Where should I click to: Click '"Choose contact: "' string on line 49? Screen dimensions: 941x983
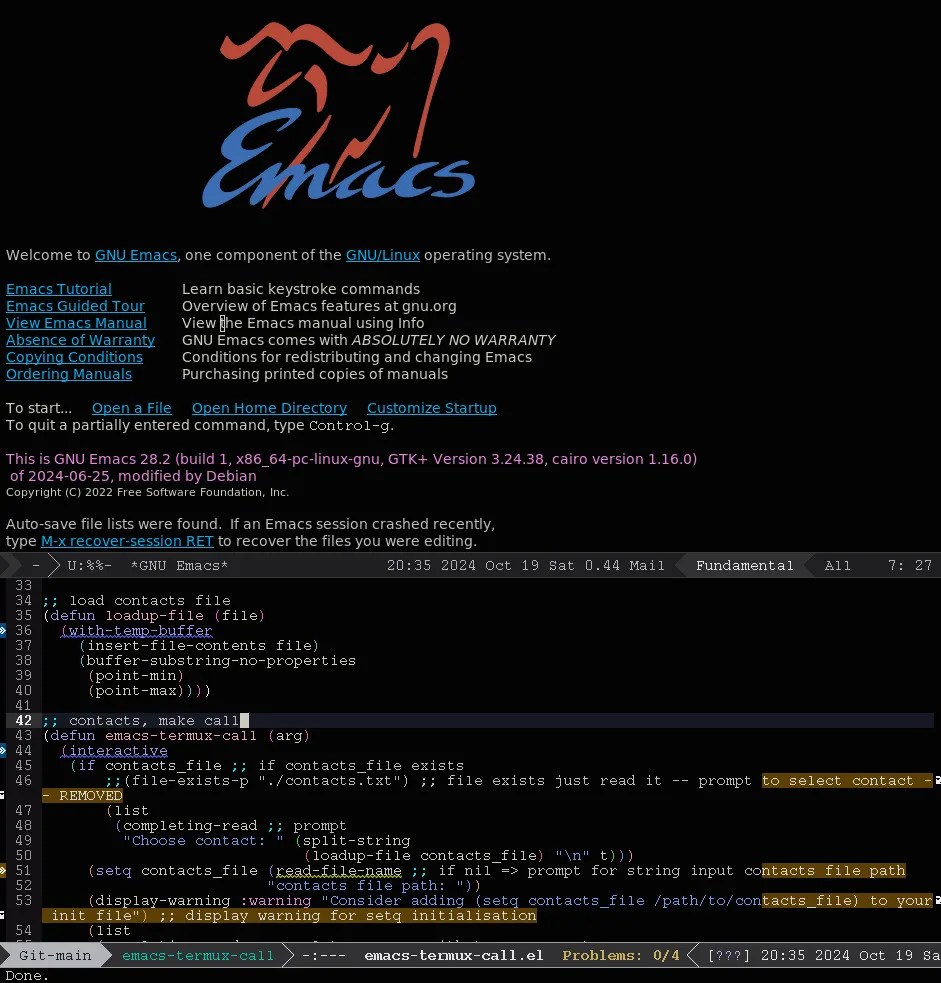coord(203,841)
